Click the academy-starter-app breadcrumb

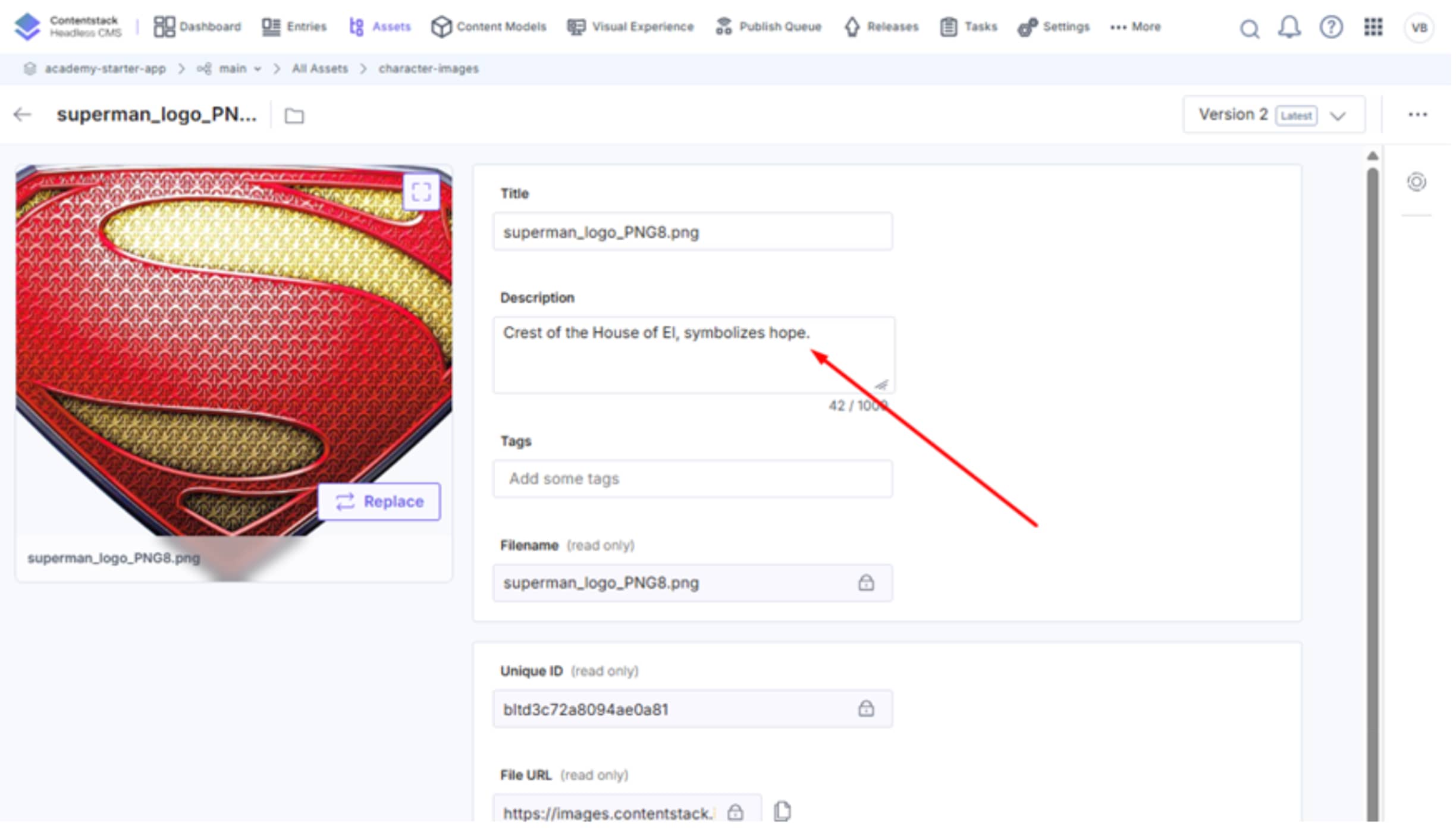coord(105,68)
